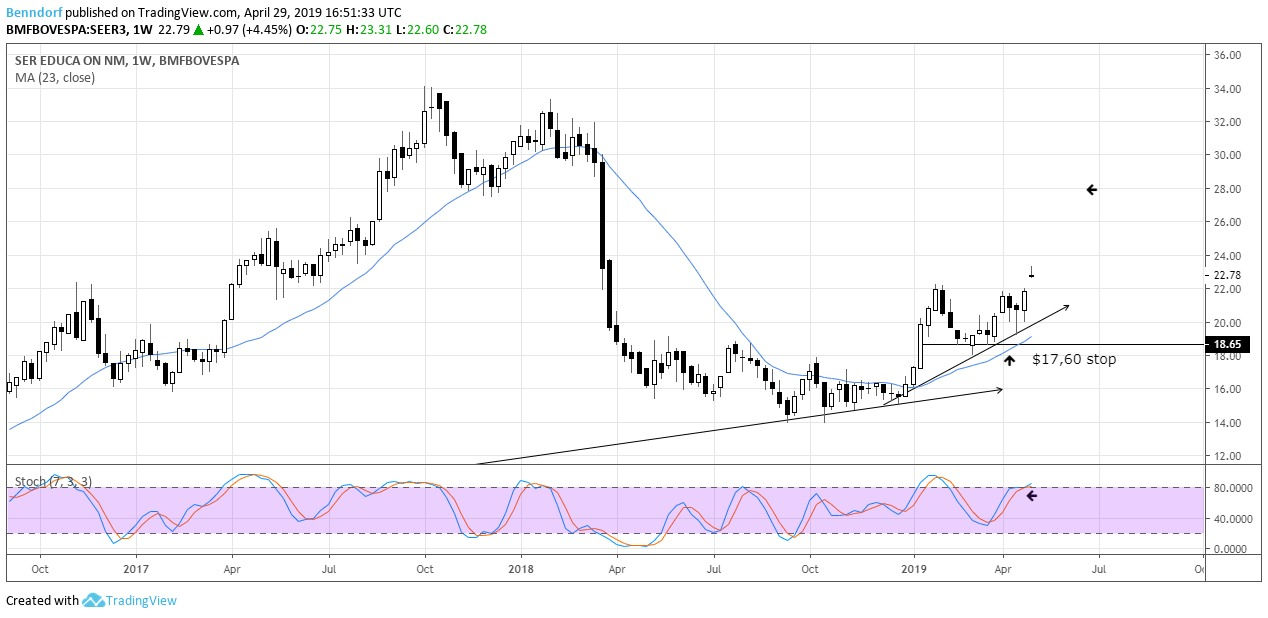Click the Apr label right after 2019

1002,571
